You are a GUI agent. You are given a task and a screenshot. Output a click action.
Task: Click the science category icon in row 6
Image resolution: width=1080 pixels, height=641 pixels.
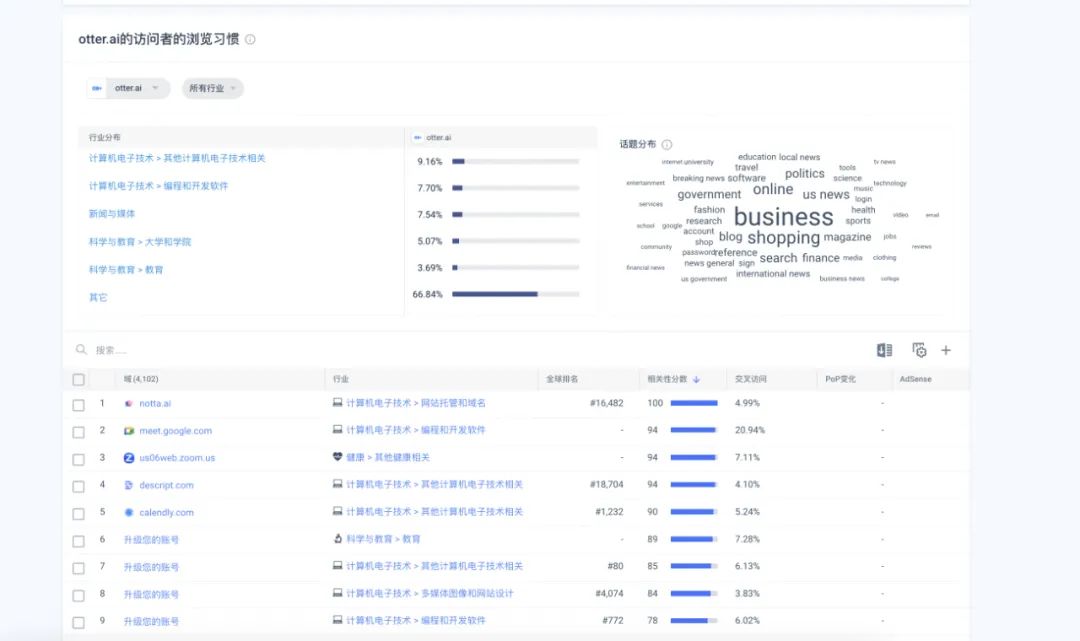pyautogui.click(x=338, y=538)
